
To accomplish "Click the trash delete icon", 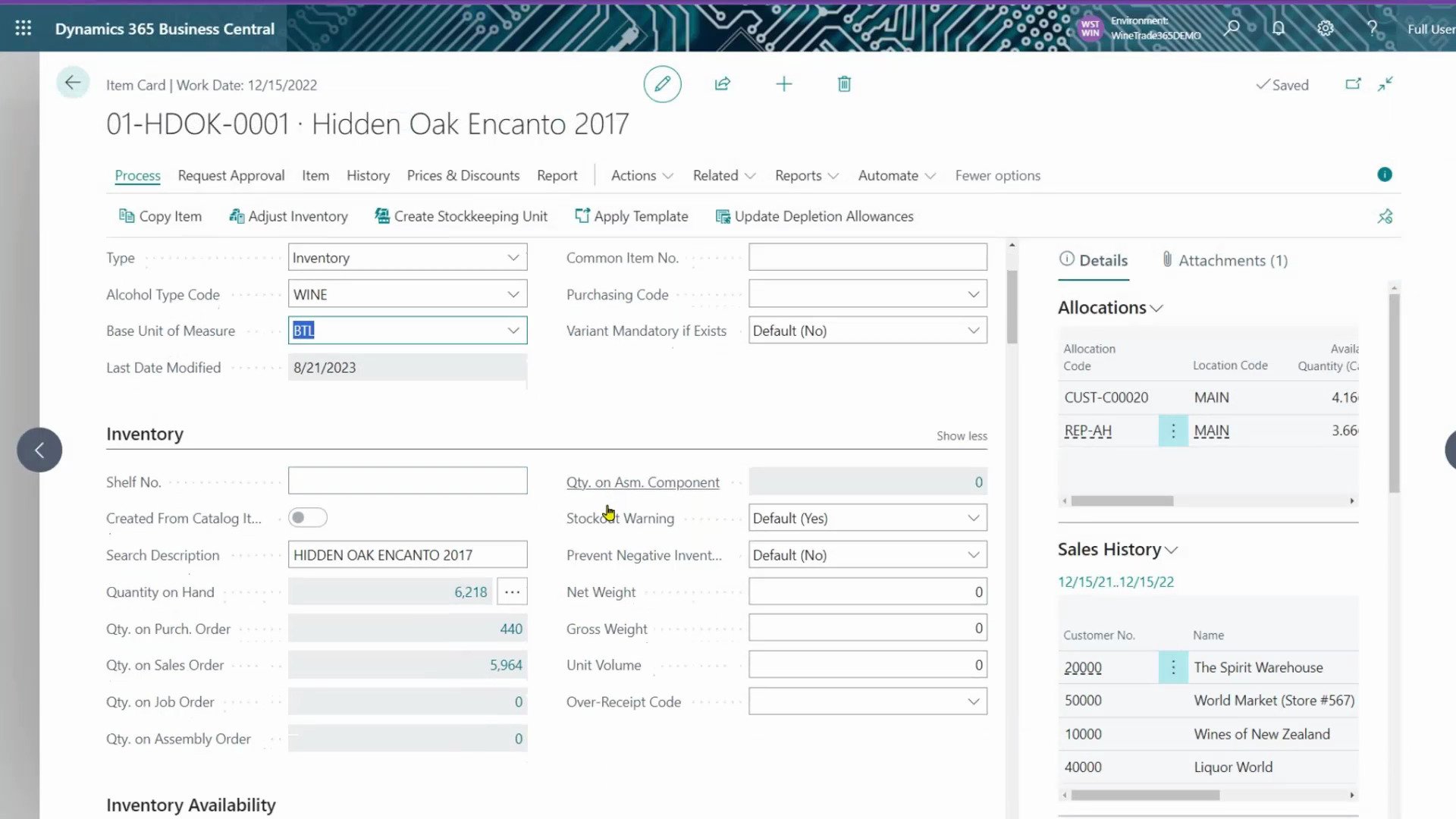I will 844,84.
